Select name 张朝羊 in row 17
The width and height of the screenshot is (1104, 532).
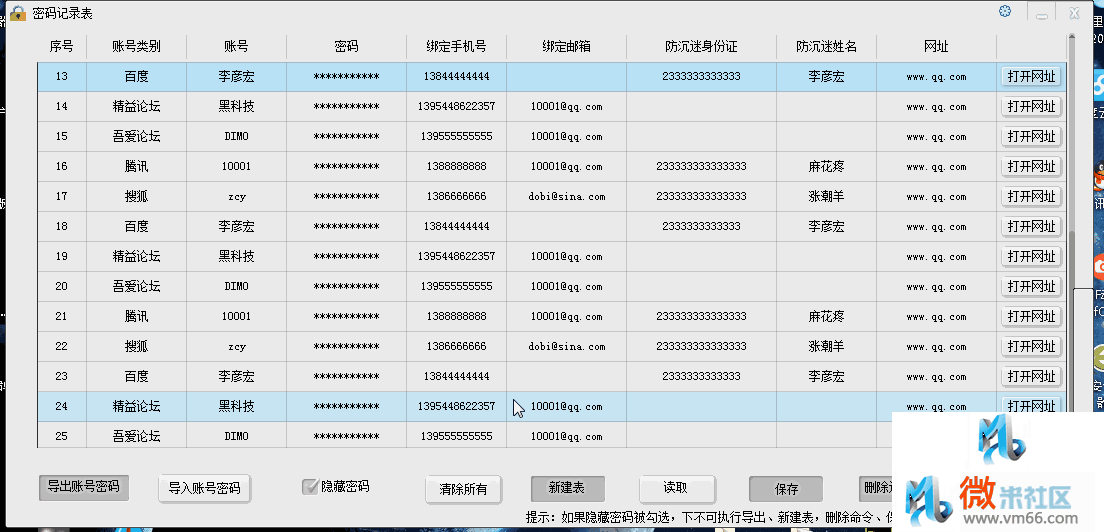827,196
